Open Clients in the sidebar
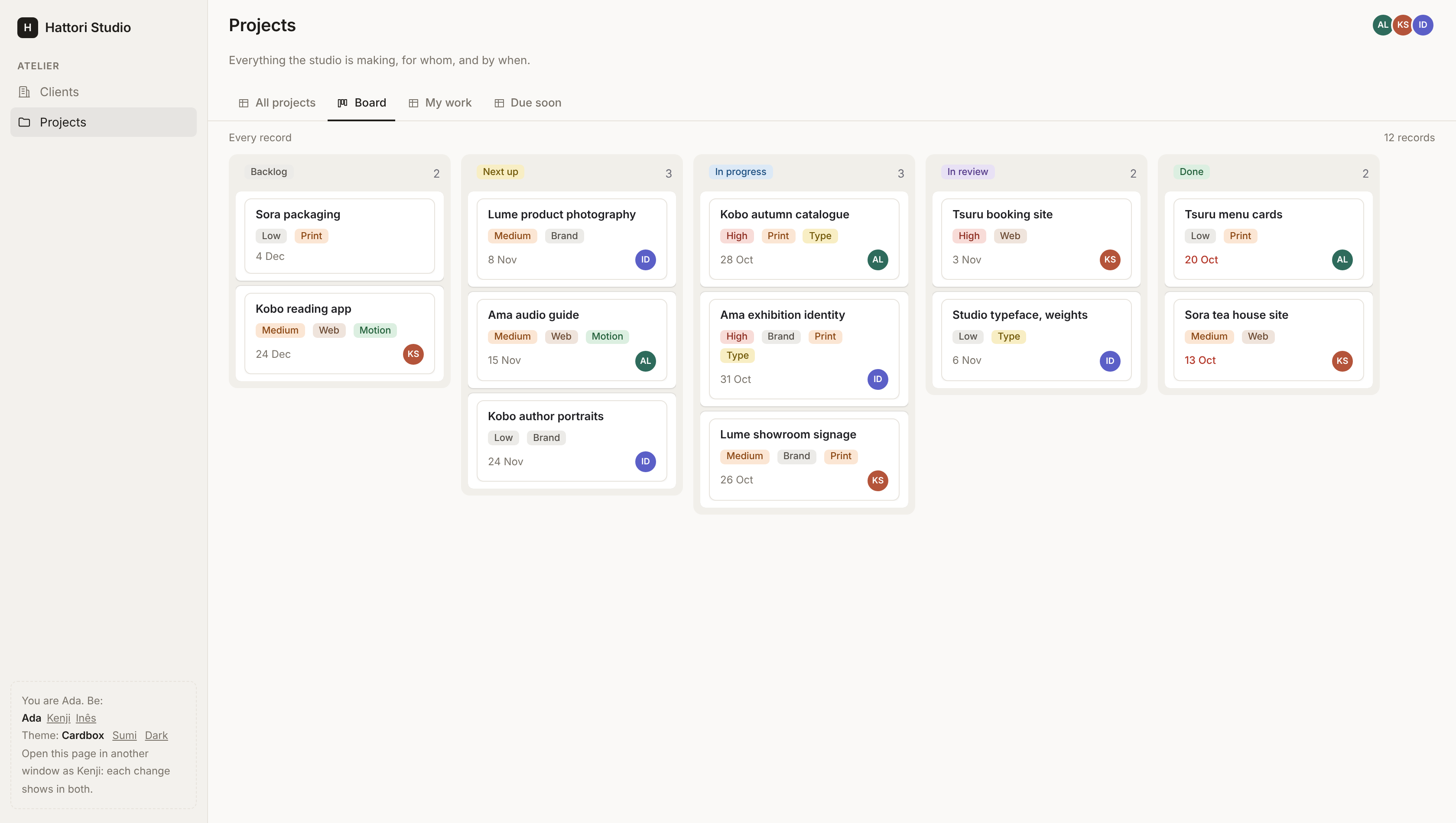1456x823 pixels. (104, 91)
